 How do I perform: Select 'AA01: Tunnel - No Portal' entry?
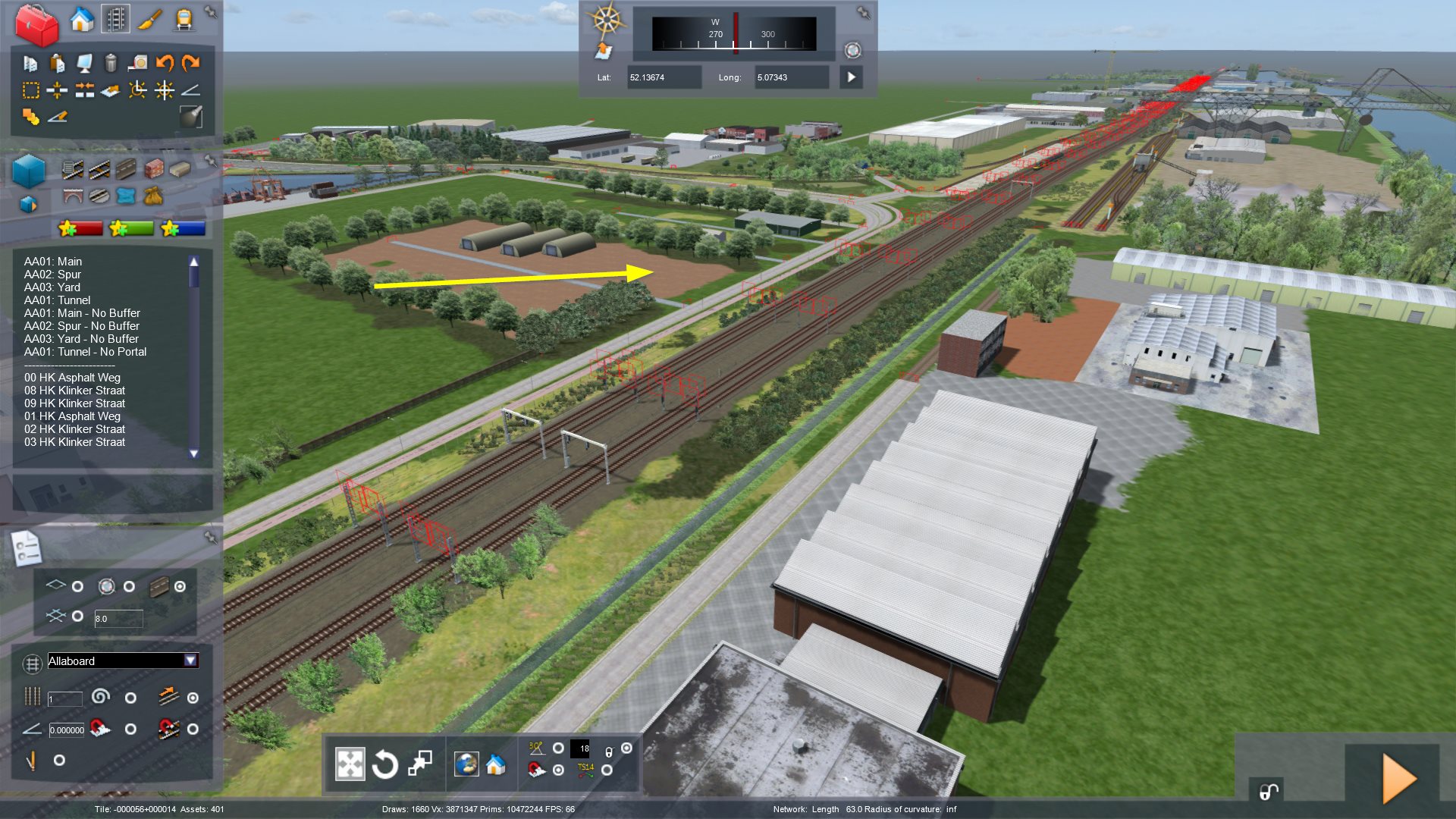[85, 352]
